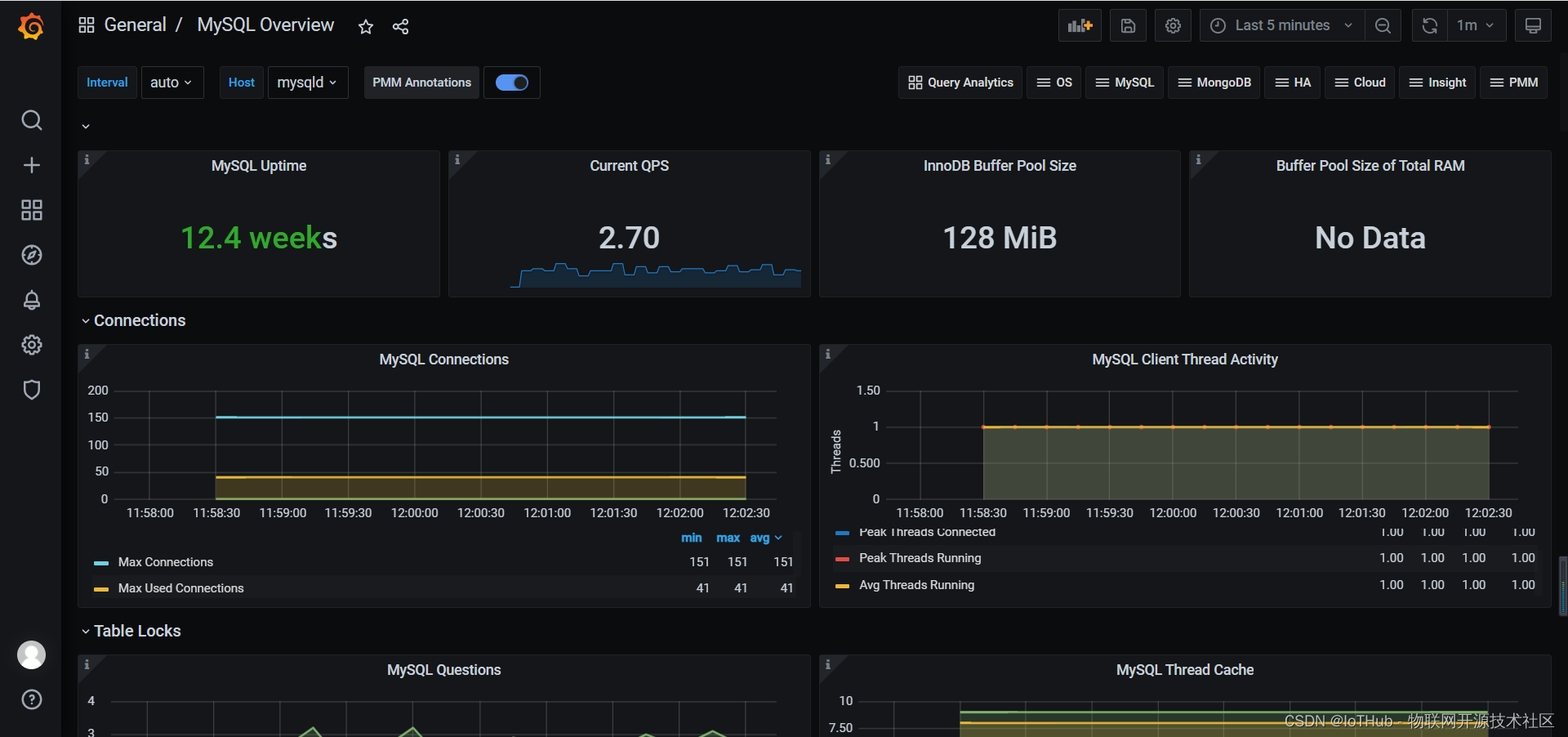Open the dashboards grid icon beside General
The image size is (1568, 737).
(x=87, y=25)
